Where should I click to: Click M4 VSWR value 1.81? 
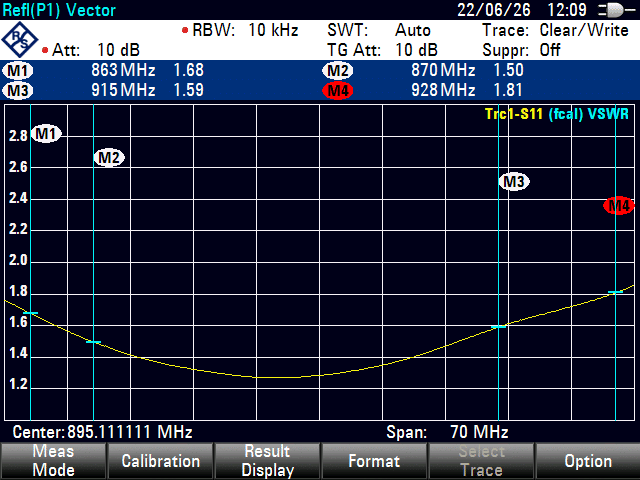click(x=509, y=90)
